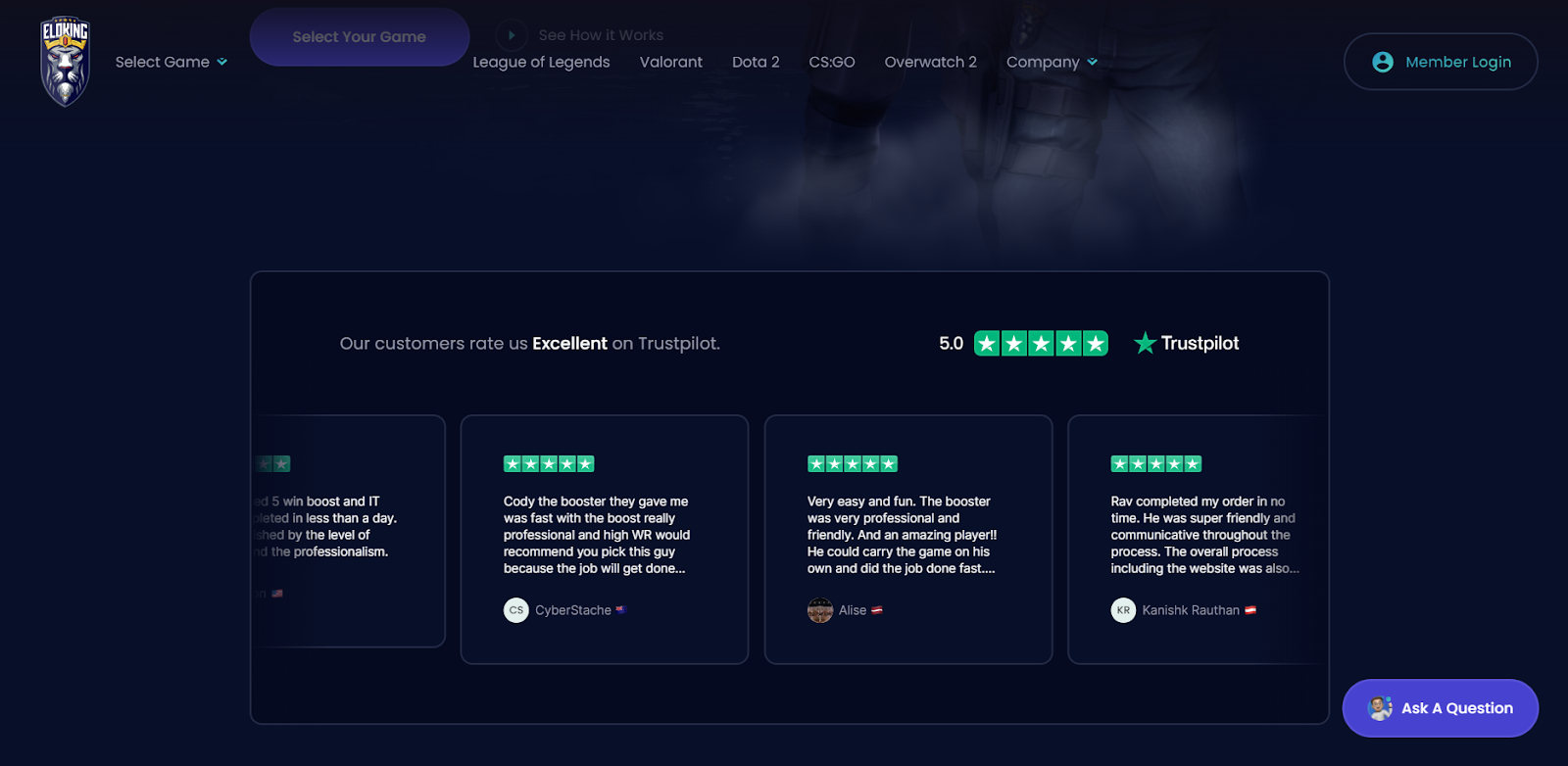
Task: Click the 5.0 rating score
Action: click(x=951, y=344)
